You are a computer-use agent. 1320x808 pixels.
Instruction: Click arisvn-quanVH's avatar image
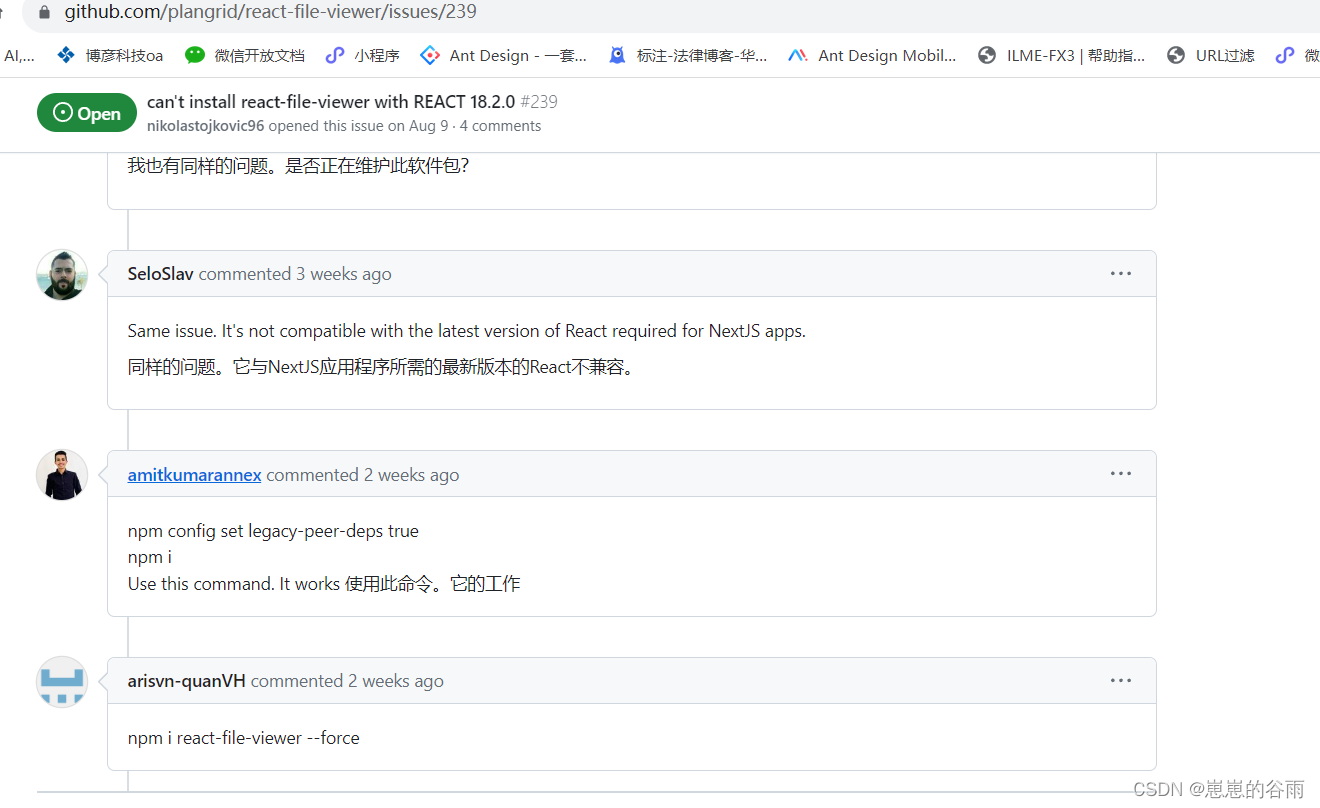click(x=61, y=681)
